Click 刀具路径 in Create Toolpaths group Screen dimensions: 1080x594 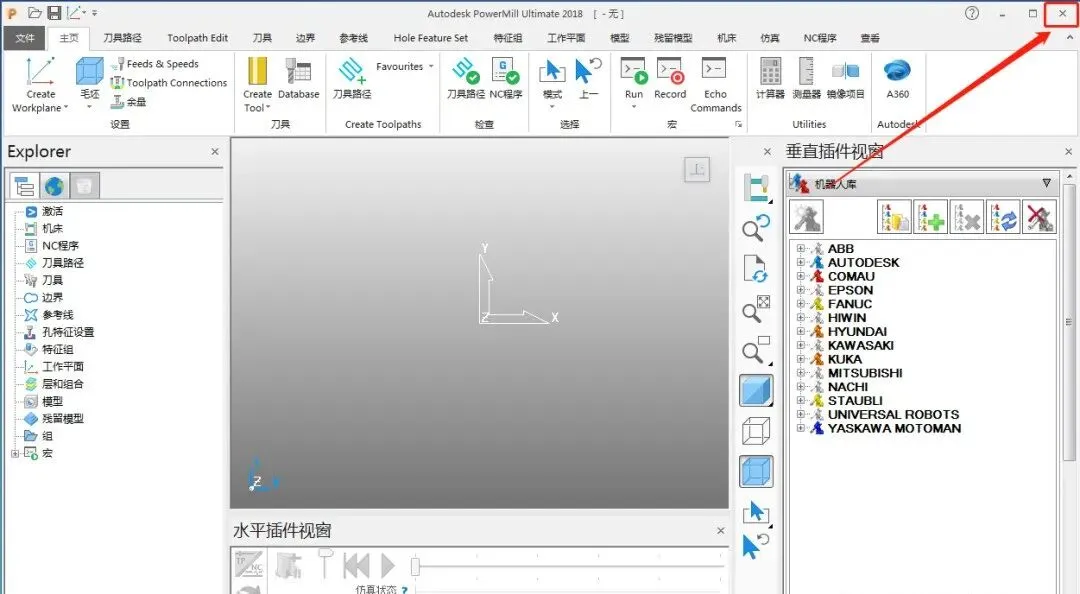(x=352, y=79)
